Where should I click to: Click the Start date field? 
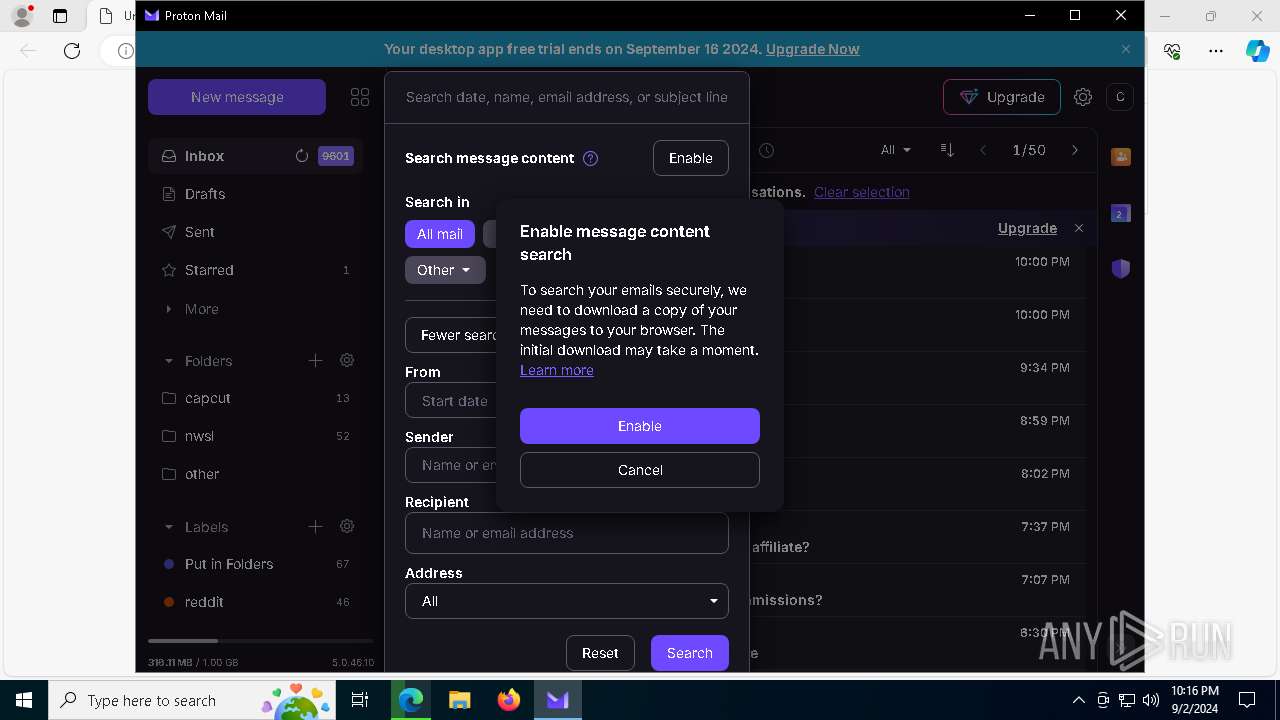point(452,401)
